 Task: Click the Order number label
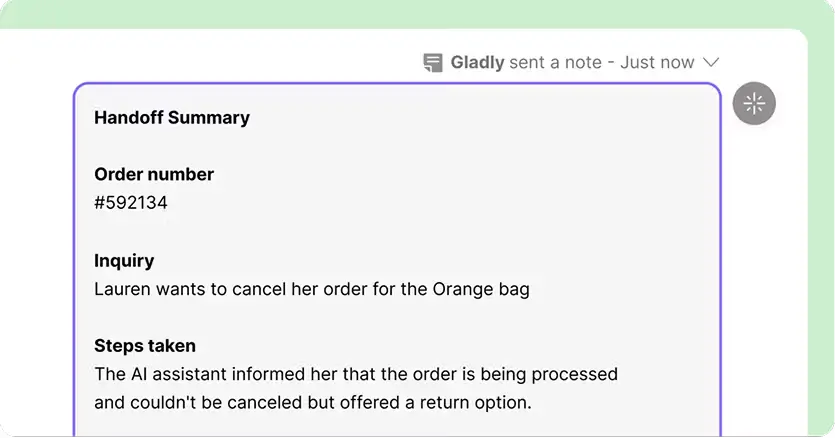pos(154,174)
